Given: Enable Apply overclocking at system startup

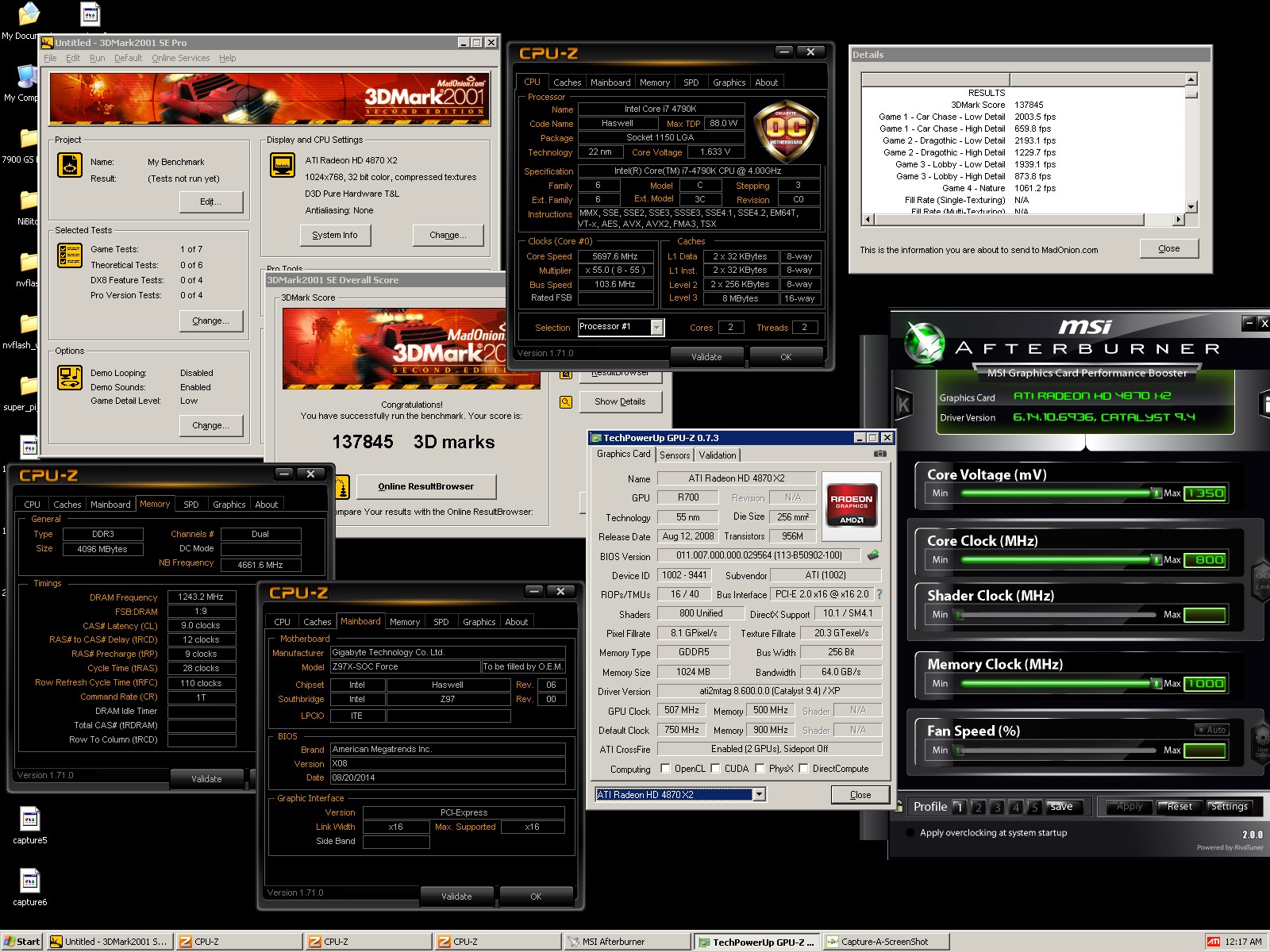Looking at the screenshot, I should (x=909, y=833).
